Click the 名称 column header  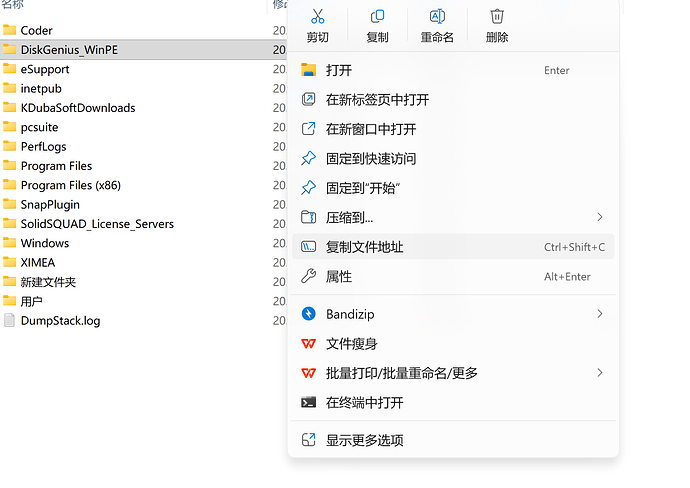12,4
